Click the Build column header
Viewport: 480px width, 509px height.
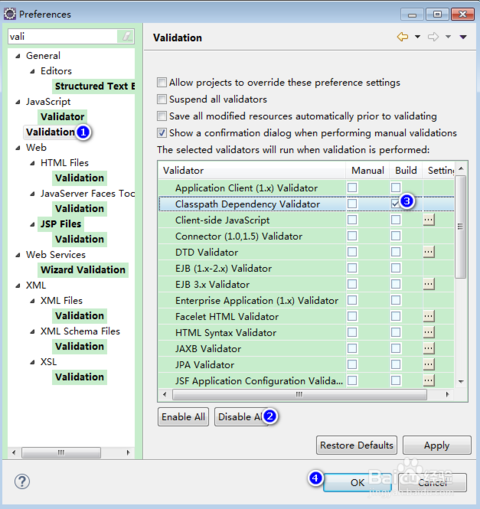pyautogui.click(x=406, y=170)
